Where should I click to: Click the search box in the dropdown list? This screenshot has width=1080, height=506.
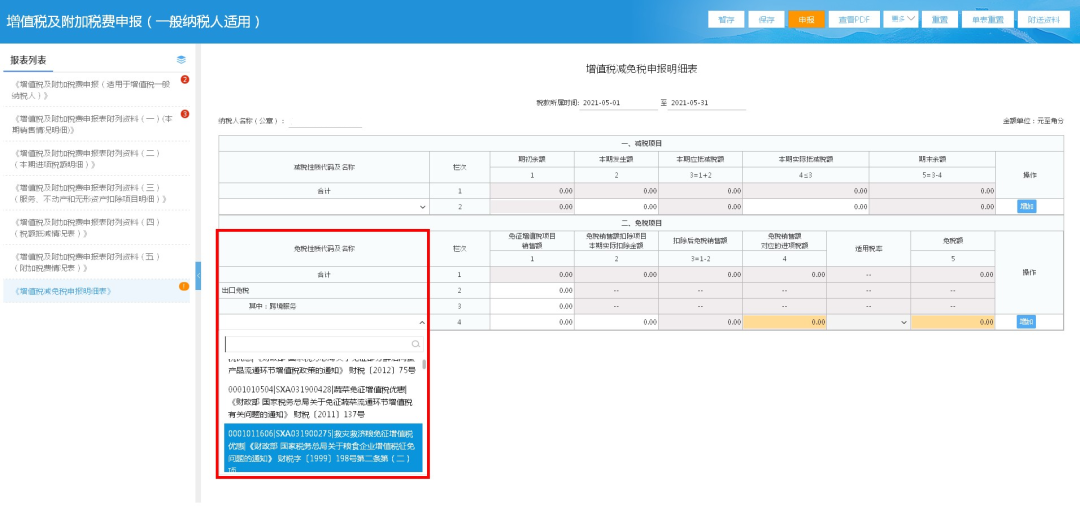coord(324,344)
